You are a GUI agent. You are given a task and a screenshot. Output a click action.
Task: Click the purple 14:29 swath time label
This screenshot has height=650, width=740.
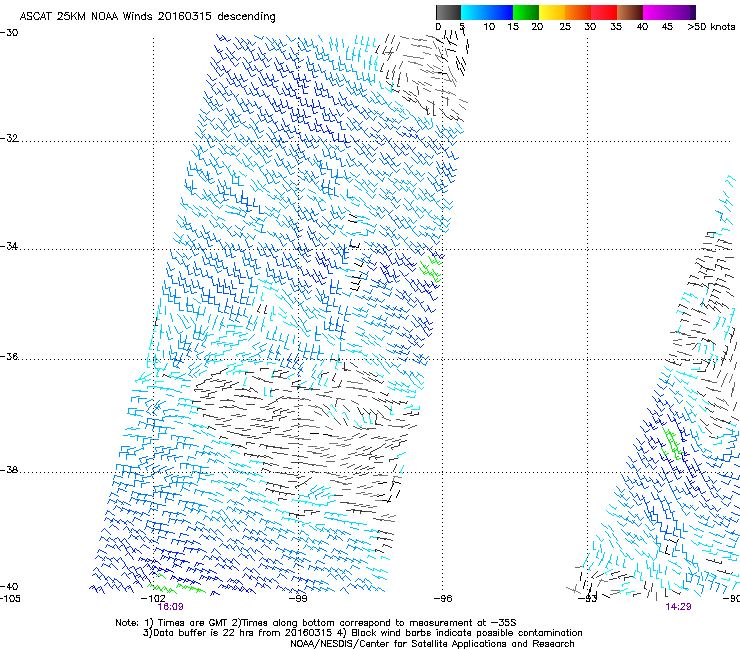click(x=678, y=607)
